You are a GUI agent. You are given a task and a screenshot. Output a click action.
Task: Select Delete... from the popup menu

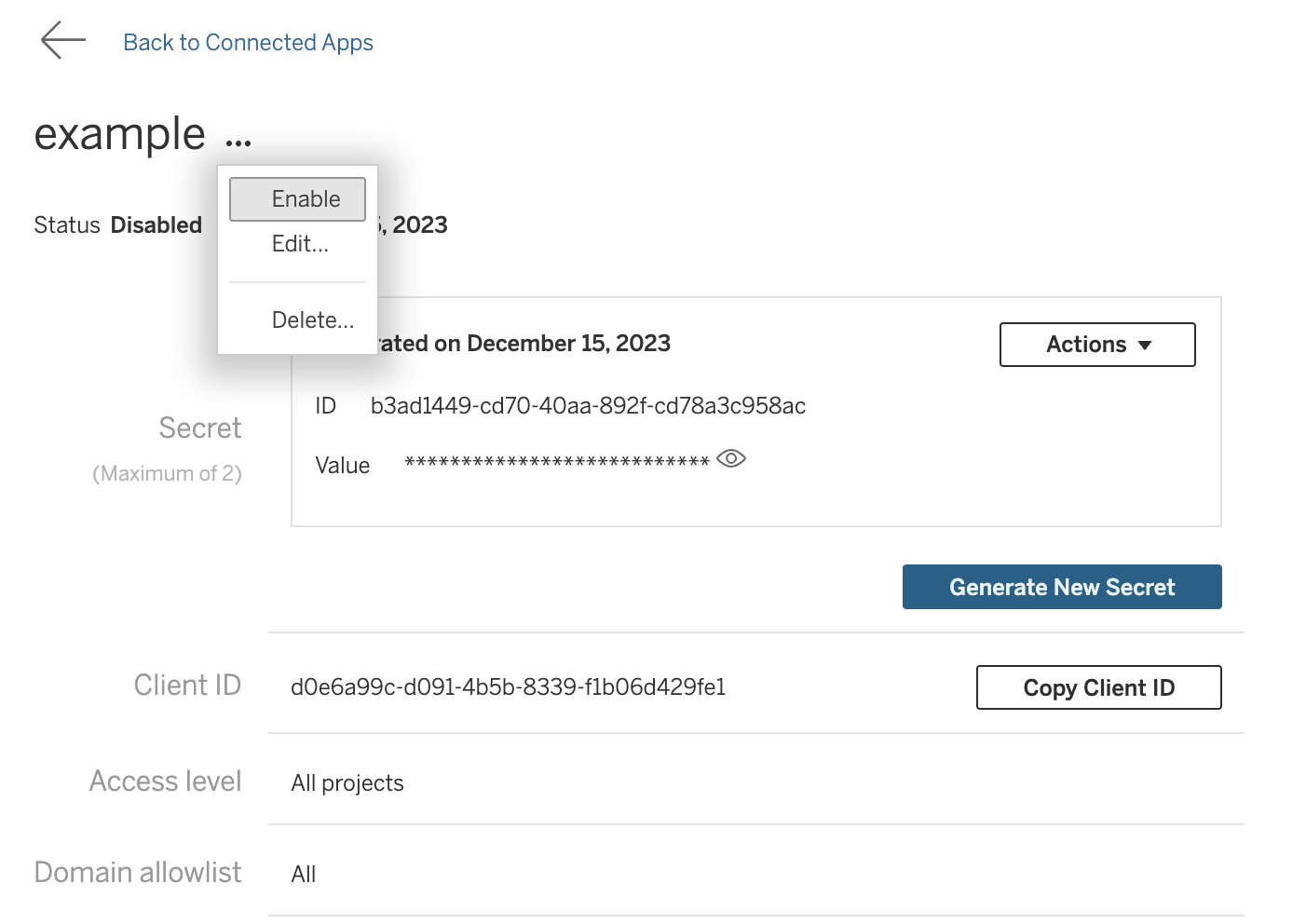coord(312,320)
